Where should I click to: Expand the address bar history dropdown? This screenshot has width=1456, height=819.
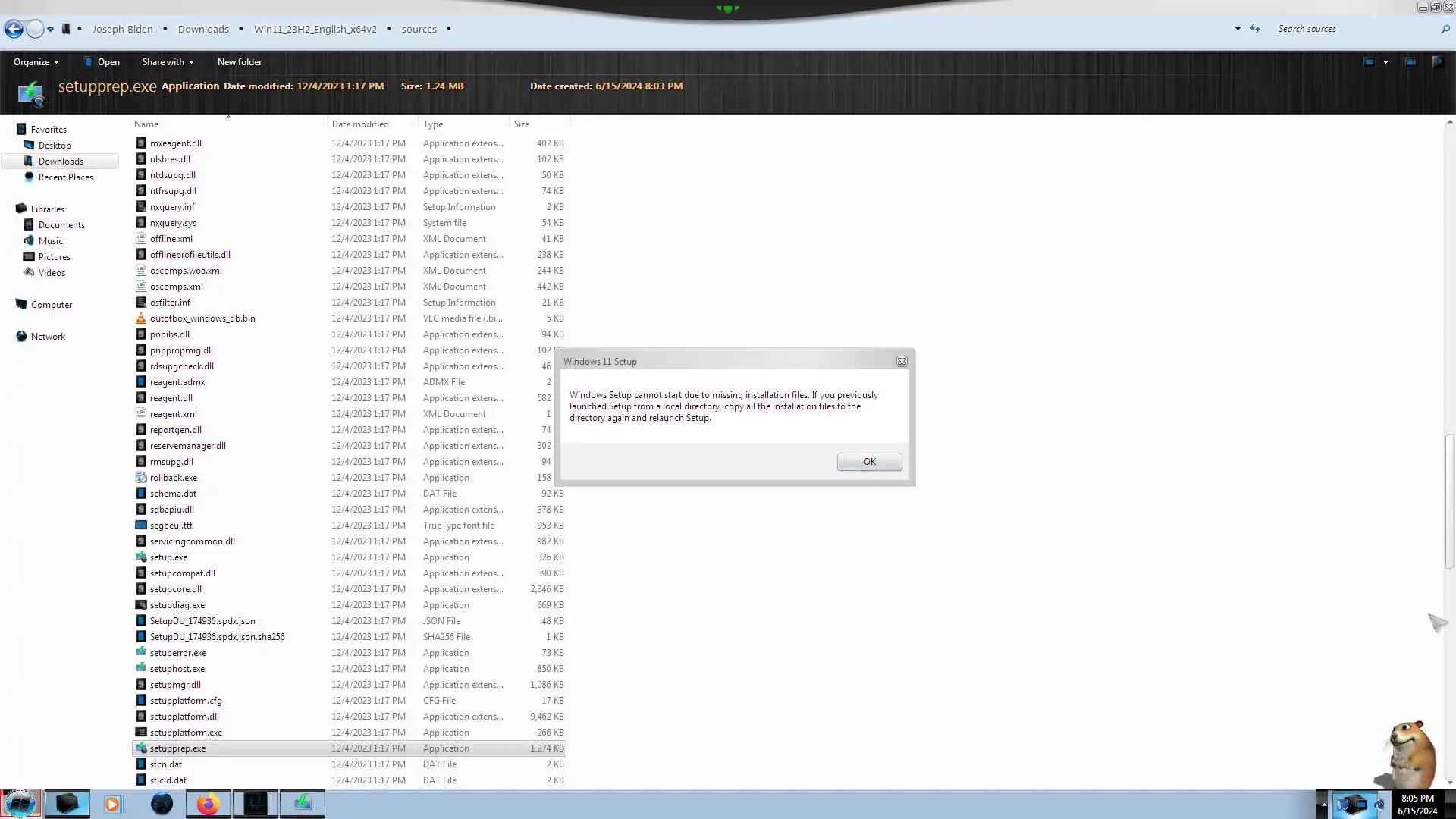click(1238, 29)
